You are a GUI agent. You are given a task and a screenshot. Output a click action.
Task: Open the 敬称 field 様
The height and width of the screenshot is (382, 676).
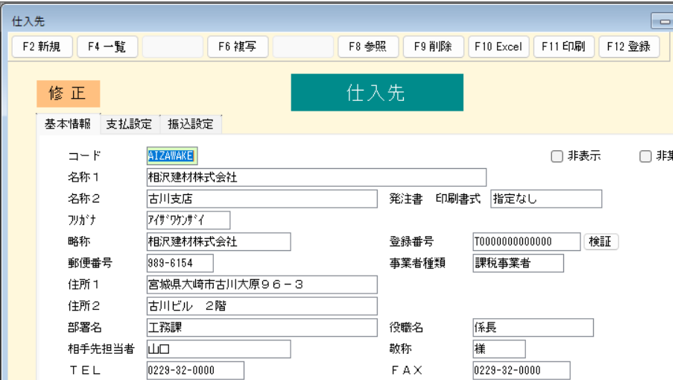pos(499,349)
